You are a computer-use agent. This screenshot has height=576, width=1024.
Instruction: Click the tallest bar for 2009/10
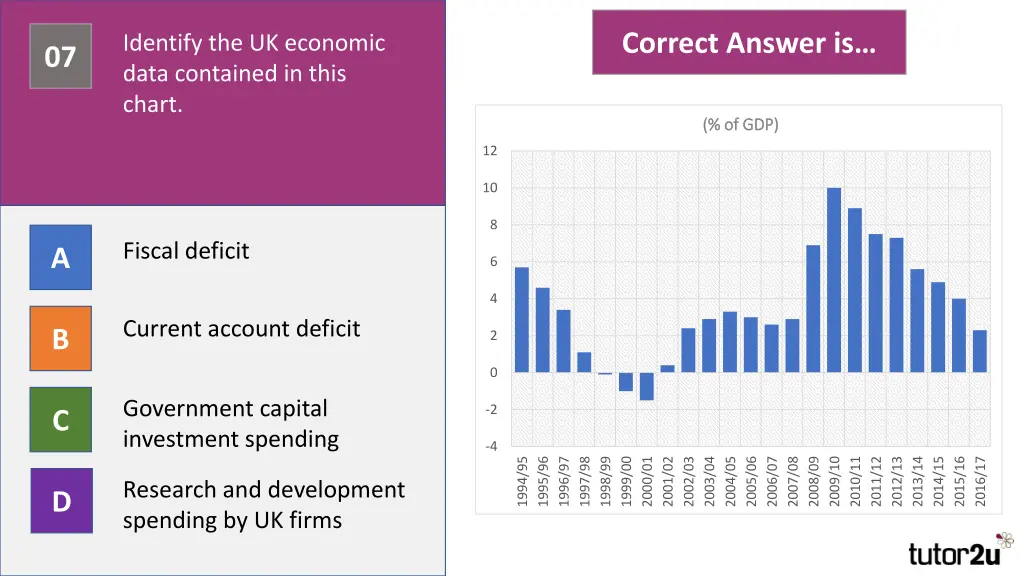pyautogui.click(x=834, y=280)
